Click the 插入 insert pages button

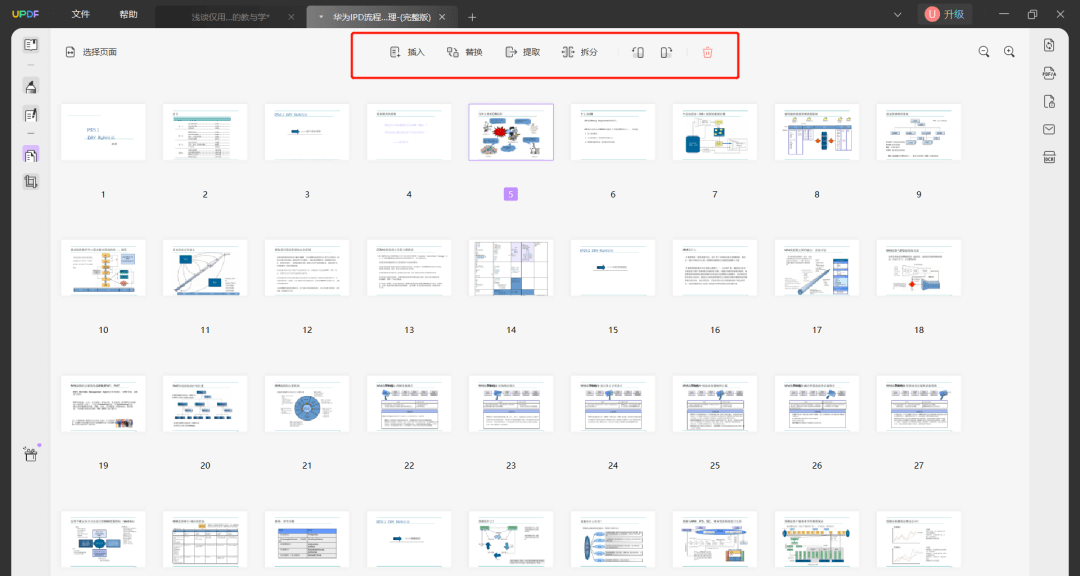pyautogui.click(x=407, y=52)
